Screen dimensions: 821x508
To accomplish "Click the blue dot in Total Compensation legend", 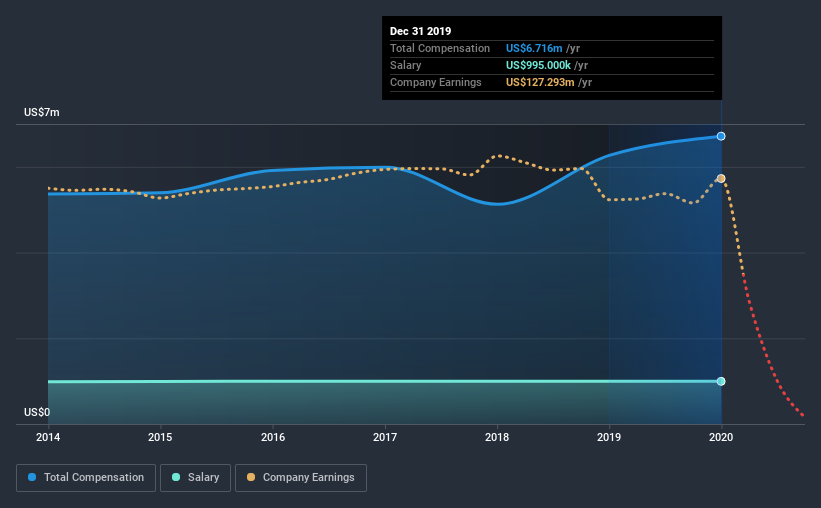I will point(32,478).
